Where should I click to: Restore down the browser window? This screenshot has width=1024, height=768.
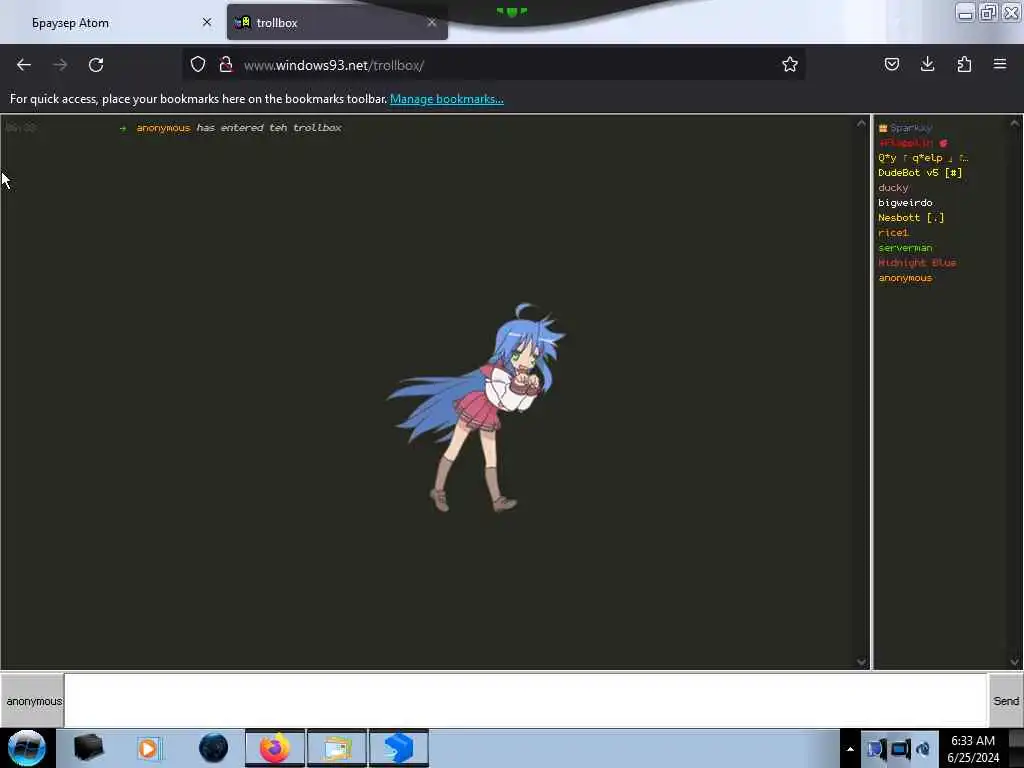click(x=988, y=12)
